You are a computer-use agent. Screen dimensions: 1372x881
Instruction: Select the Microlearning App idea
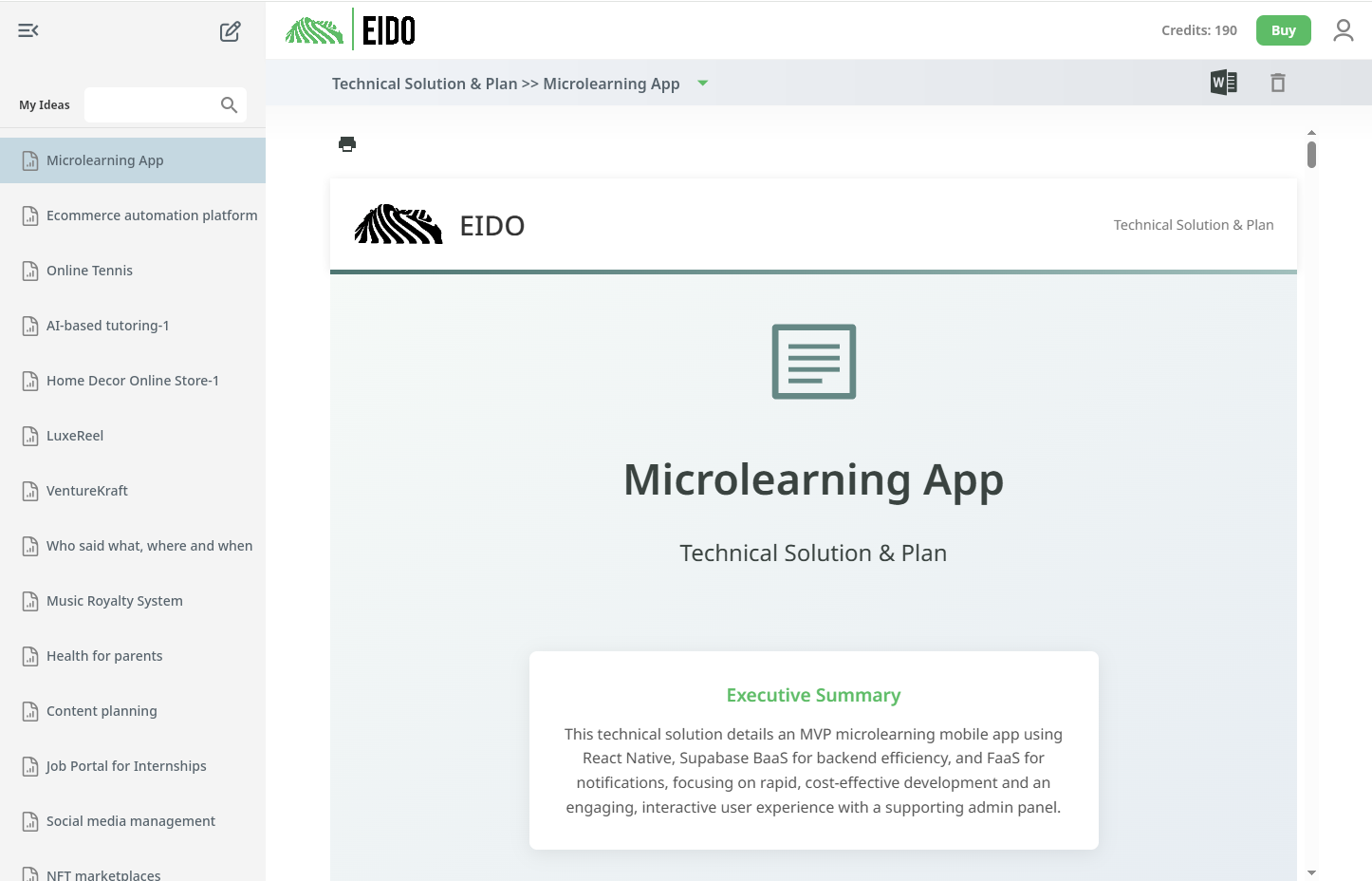(x=104, y=159)
